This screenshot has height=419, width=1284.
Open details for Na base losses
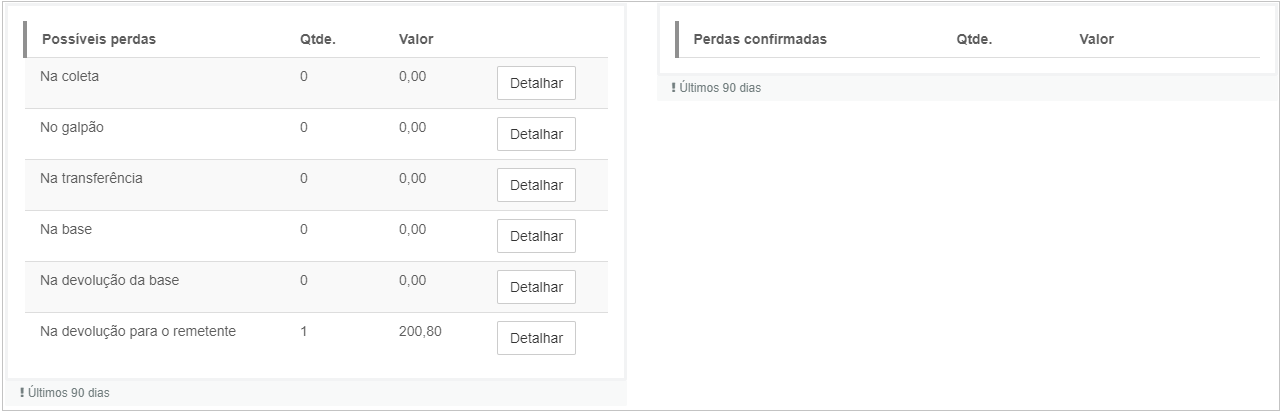tap(536, 236)
